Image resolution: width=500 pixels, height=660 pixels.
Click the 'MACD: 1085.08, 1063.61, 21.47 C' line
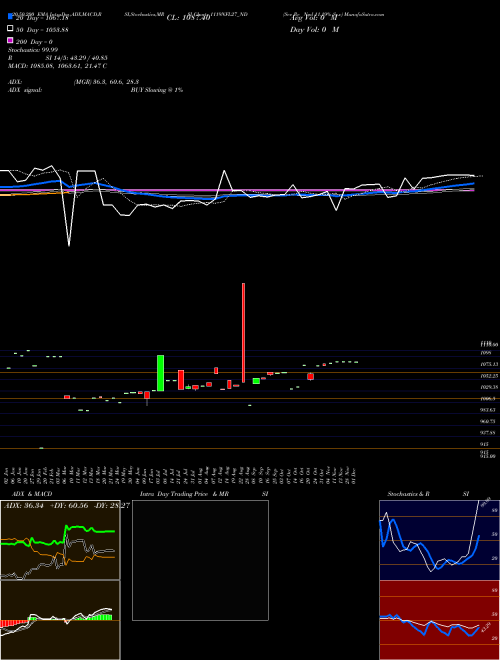coord(57,66)
